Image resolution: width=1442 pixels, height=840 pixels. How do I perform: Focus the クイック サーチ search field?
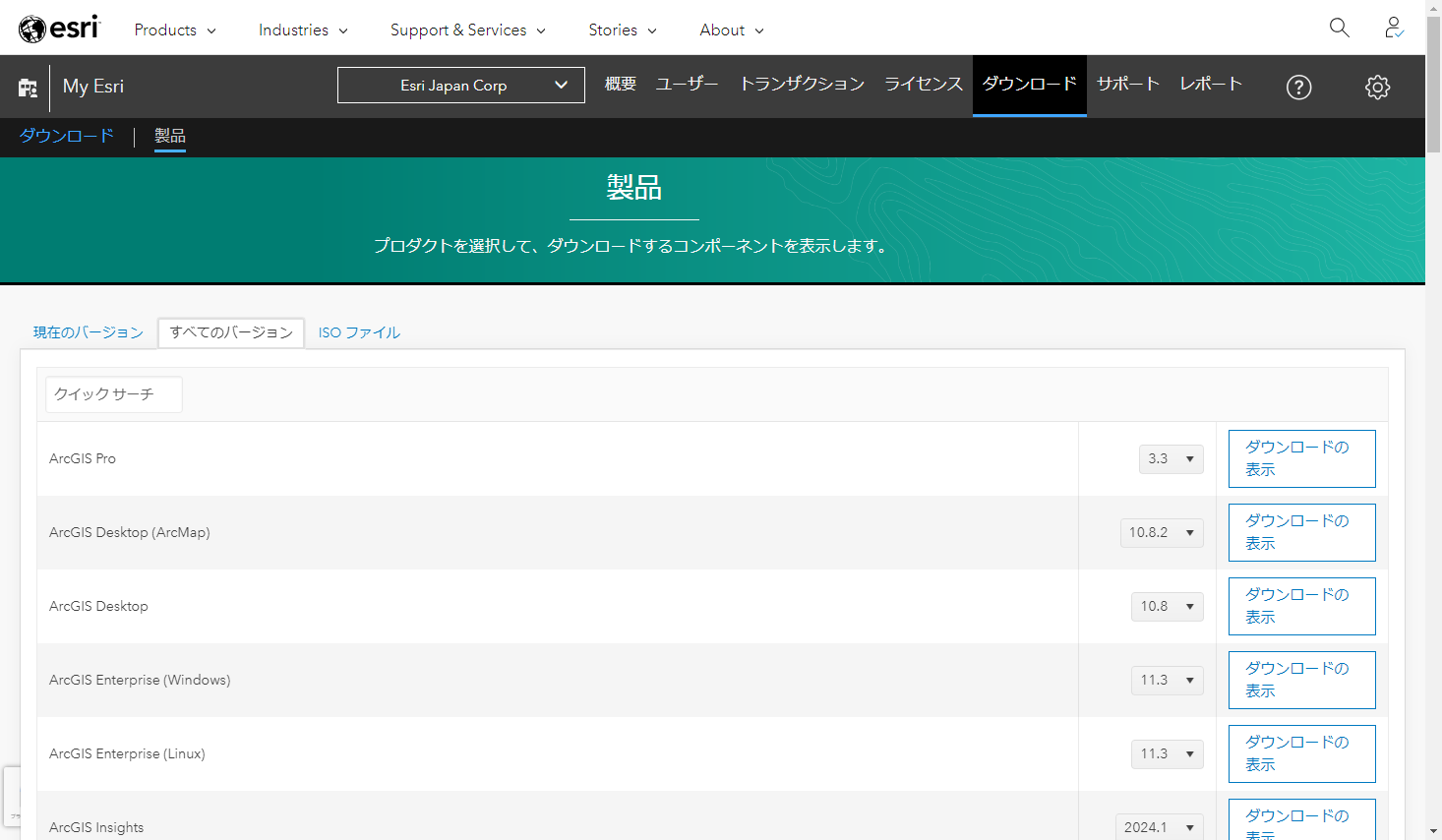[x=114, y=394]
